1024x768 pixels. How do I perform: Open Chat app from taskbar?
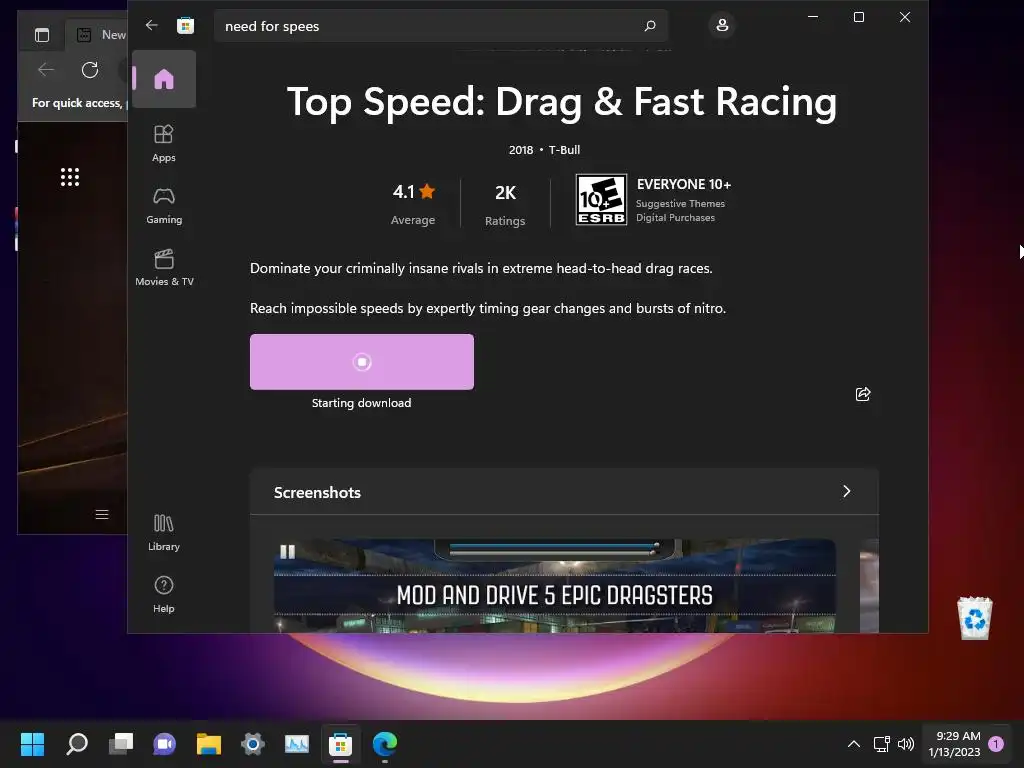[x=165, y=743]
